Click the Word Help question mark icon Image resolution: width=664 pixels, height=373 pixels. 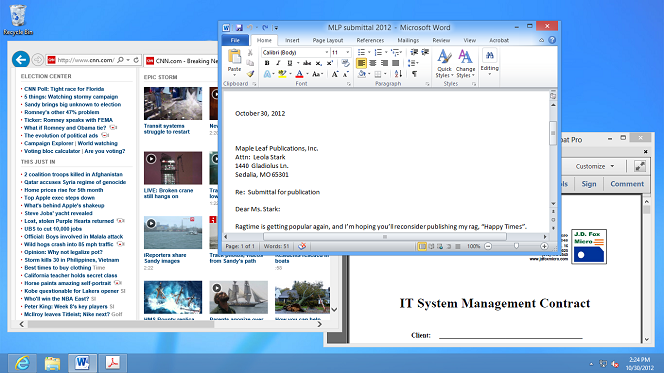[x=552, y=40]
